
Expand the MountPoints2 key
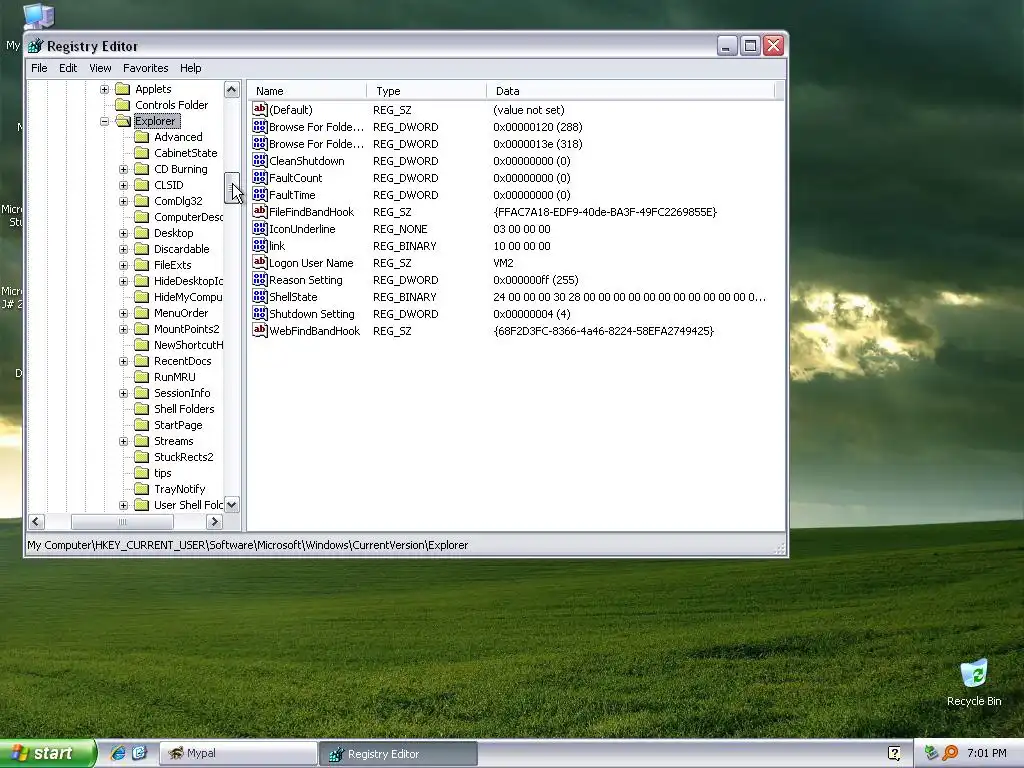click(123, 329)
